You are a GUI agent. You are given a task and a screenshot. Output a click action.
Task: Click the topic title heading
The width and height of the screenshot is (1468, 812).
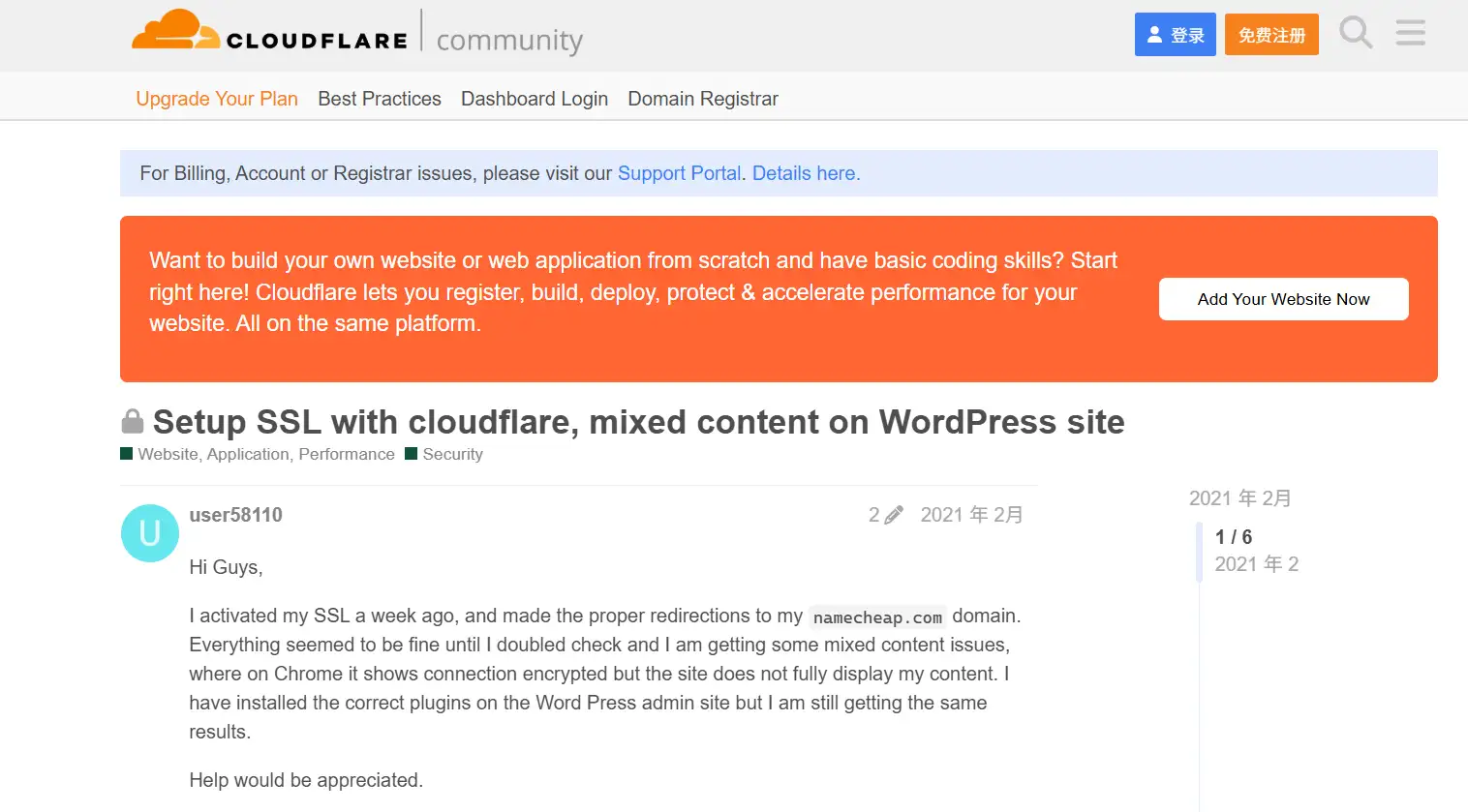[638, 422]
